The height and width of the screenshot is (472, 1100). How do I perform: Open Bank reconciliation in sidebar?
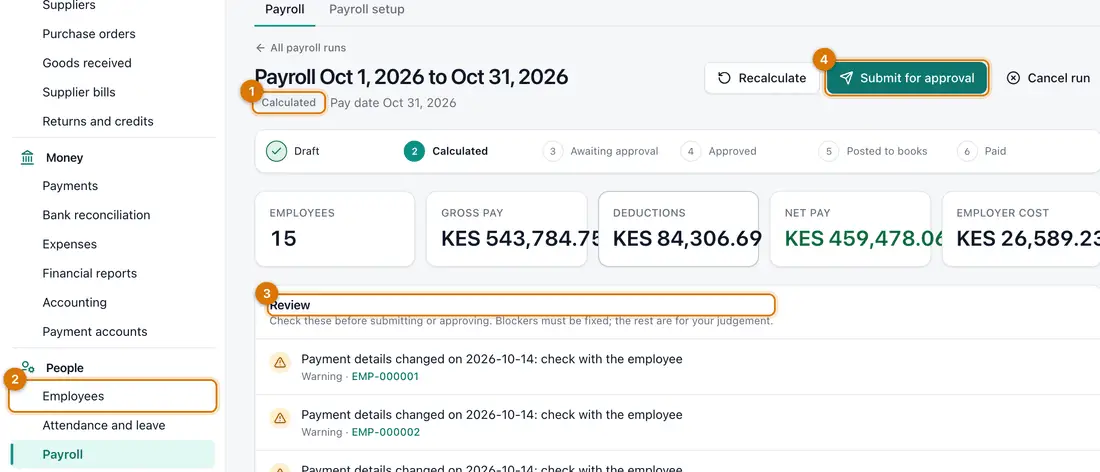(x=96, y=215)
